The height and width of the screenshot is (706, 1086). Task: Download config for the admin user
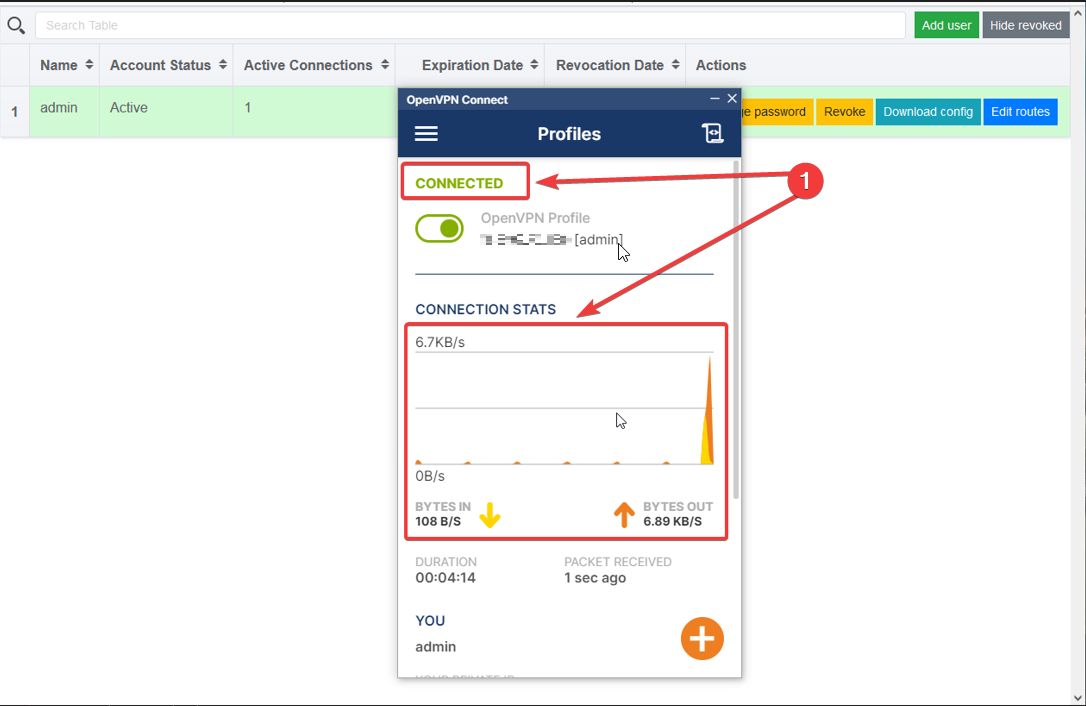click(x=928, y=112)
